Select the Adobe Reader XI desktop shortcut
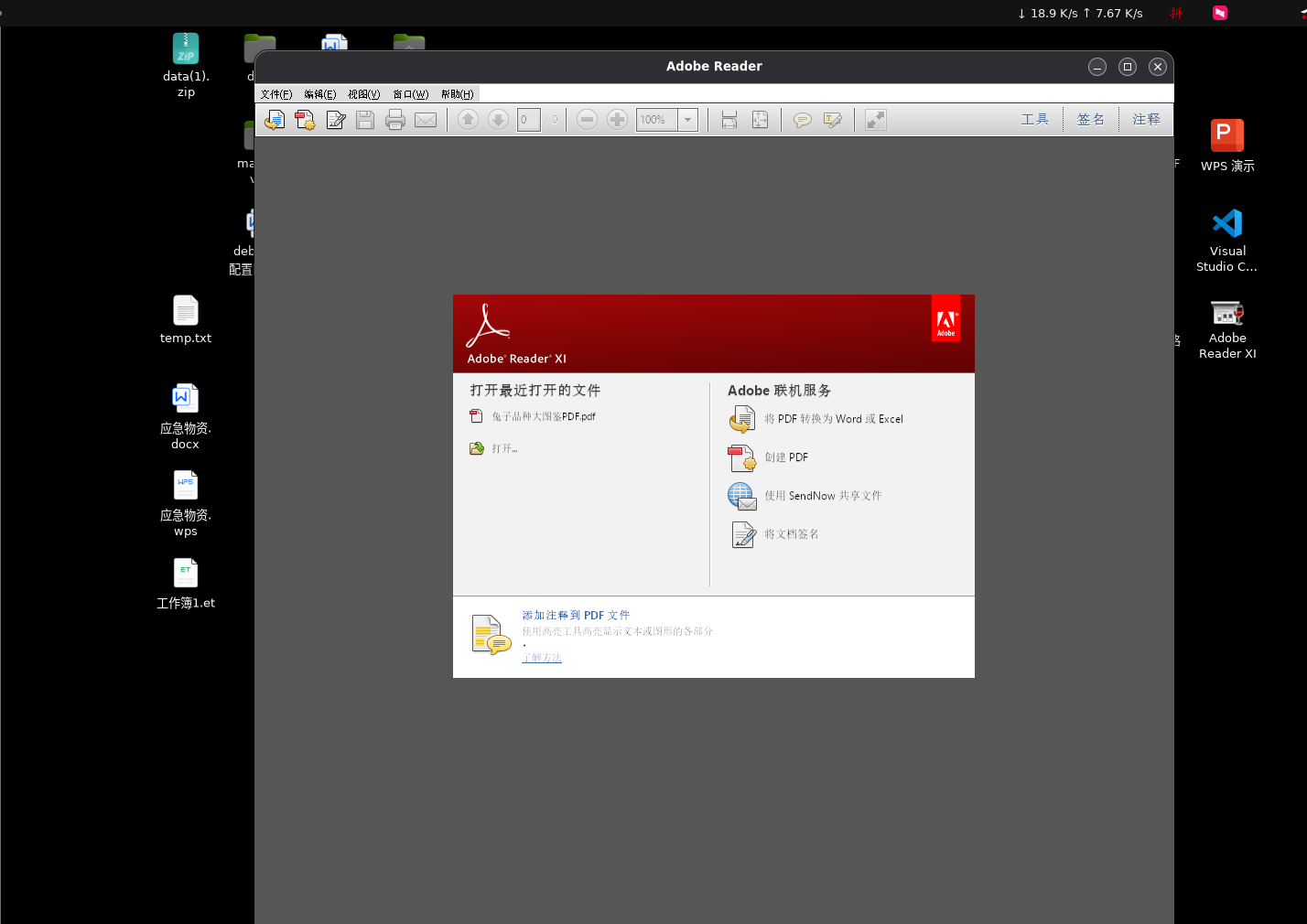This screenshot has width=1307, height=924. click(1227, 328)
